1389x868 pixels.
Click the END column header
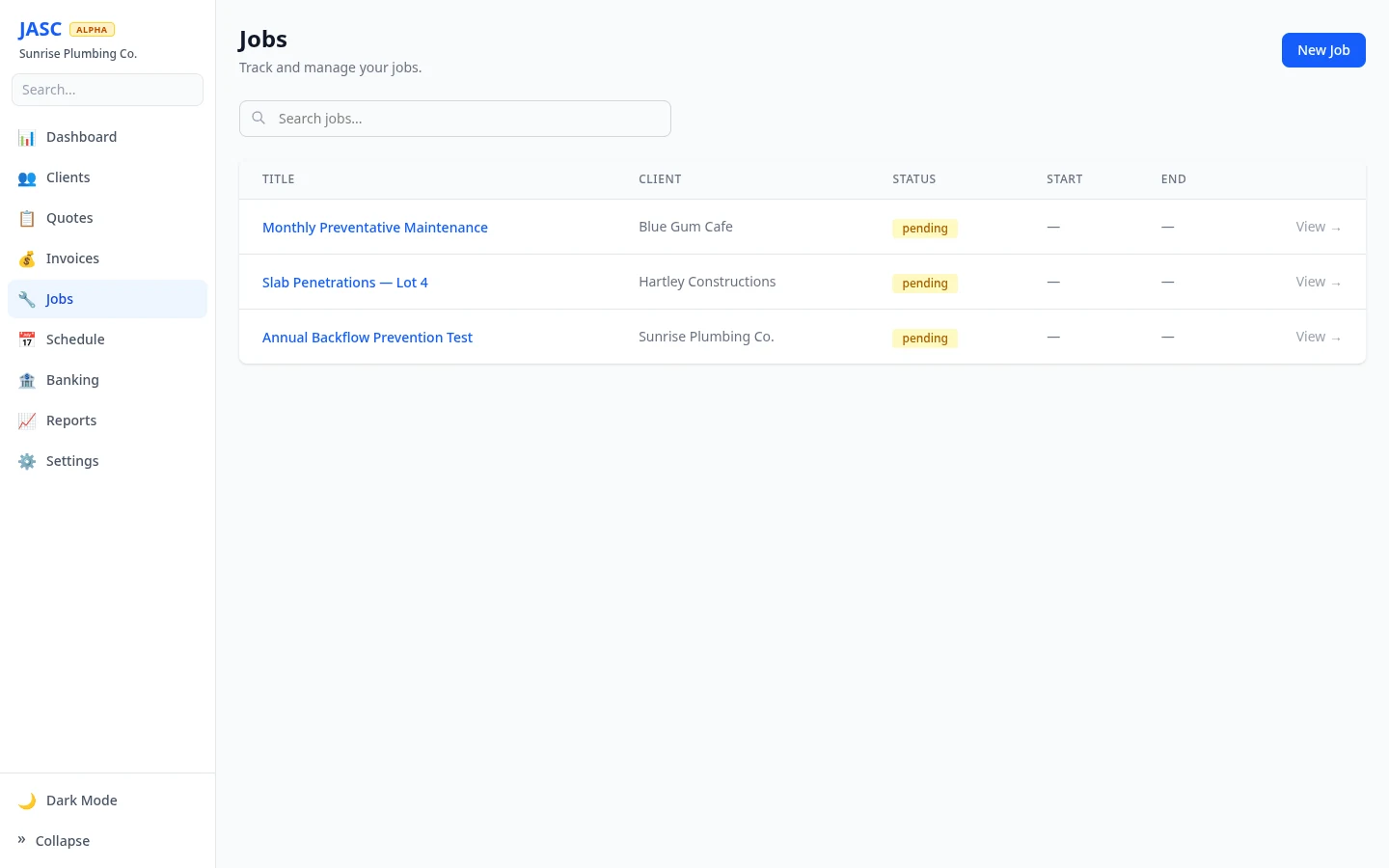coord(1174,179)
